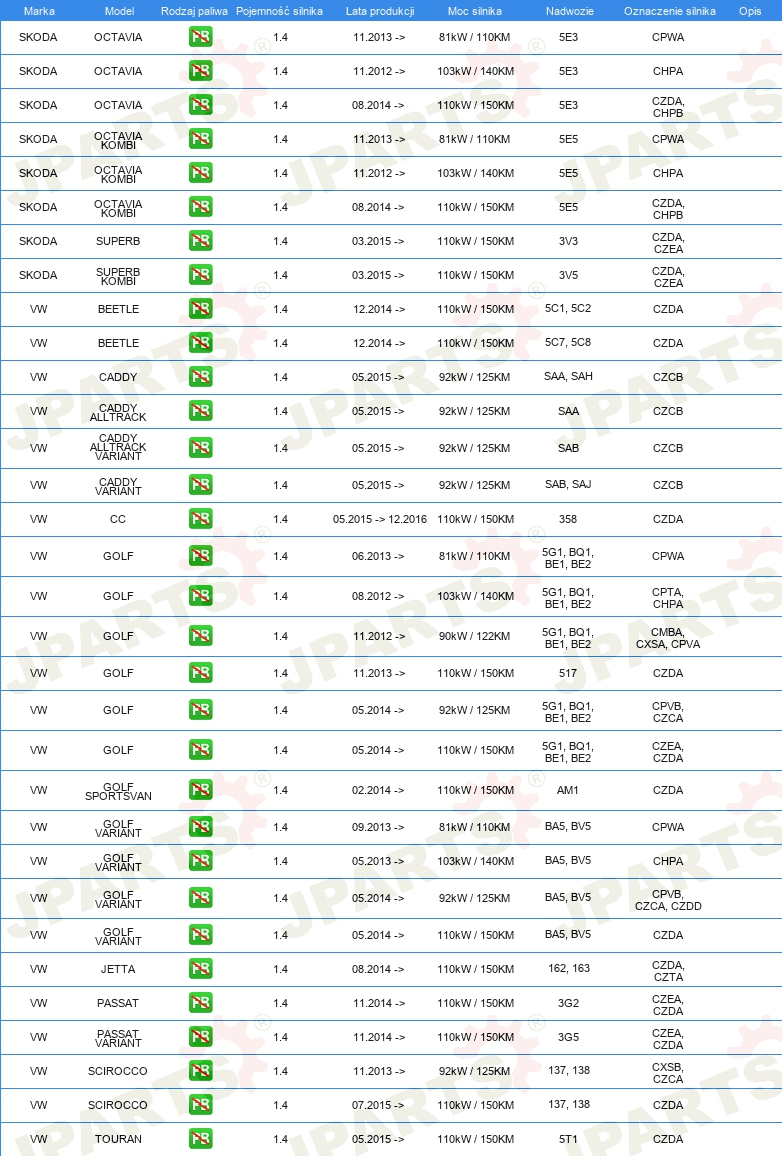Image resolution: width=782 pixels, height=1156 pixels.
Task: Click the Opis column header
Action: coord(750,11)
